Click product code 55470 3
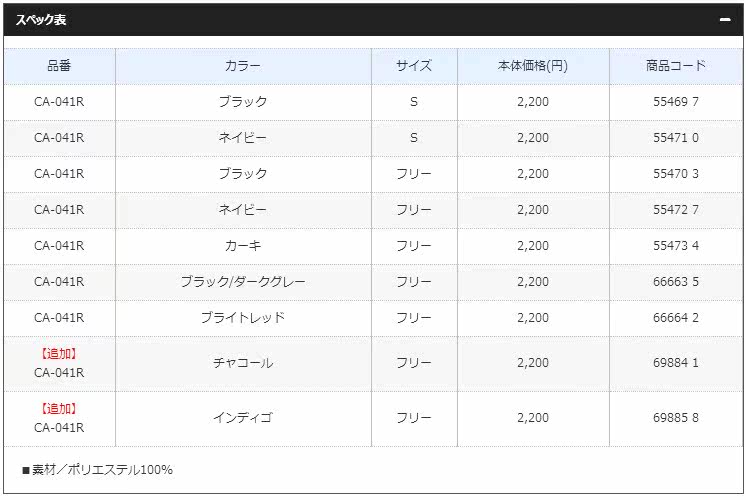746x500 pixels. click(676, 174)
